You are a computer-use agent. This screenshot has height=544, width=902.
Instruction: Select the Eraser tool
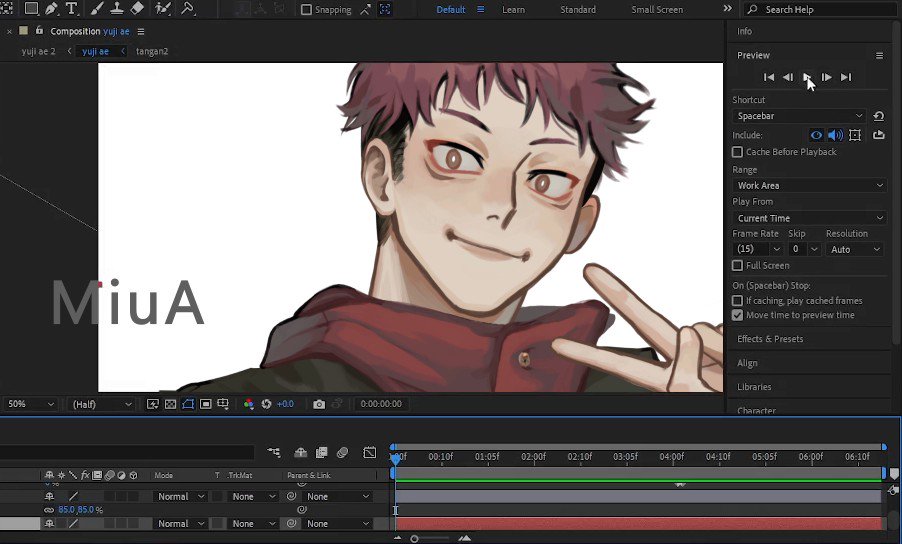(x=137, y=8)
